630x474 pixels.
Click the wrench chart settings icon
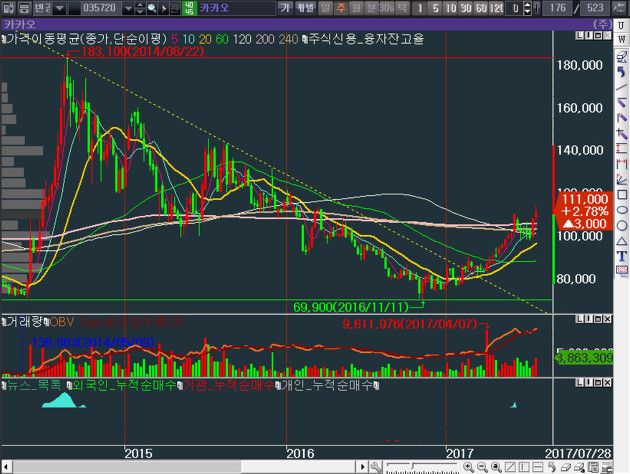(376, 467)
